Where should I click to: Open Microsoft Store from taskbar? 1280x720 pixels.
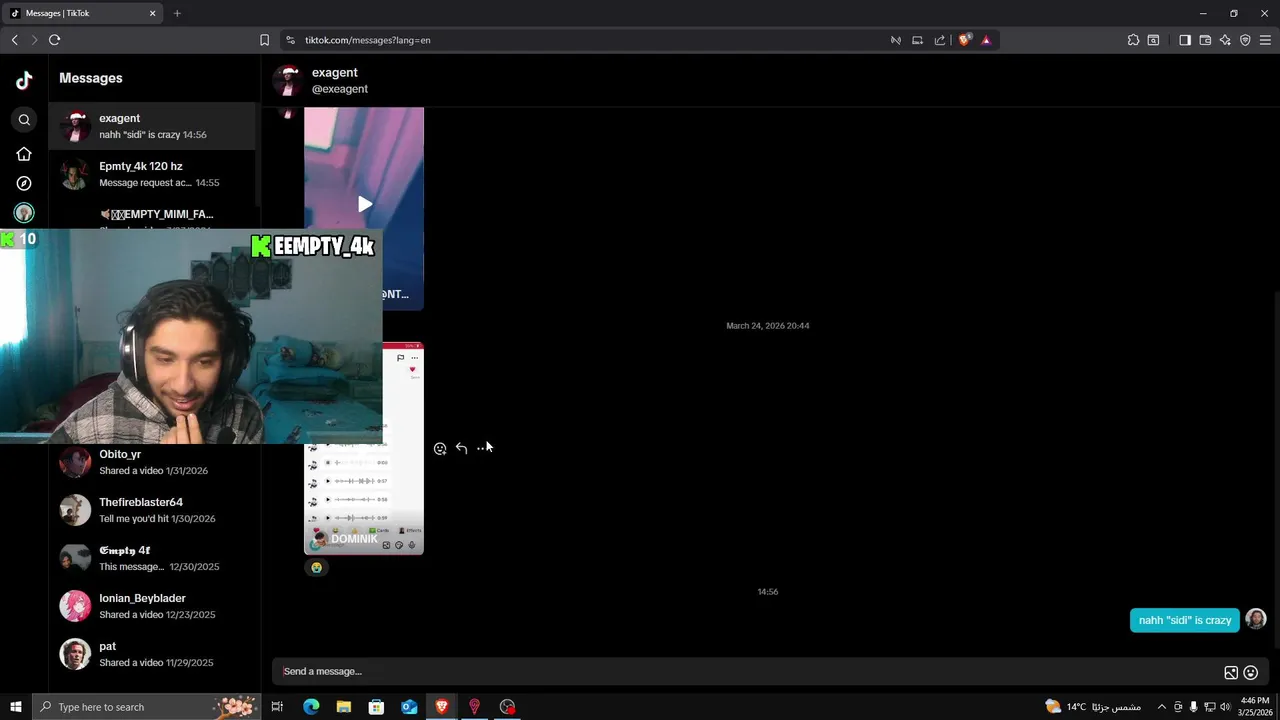376,707
